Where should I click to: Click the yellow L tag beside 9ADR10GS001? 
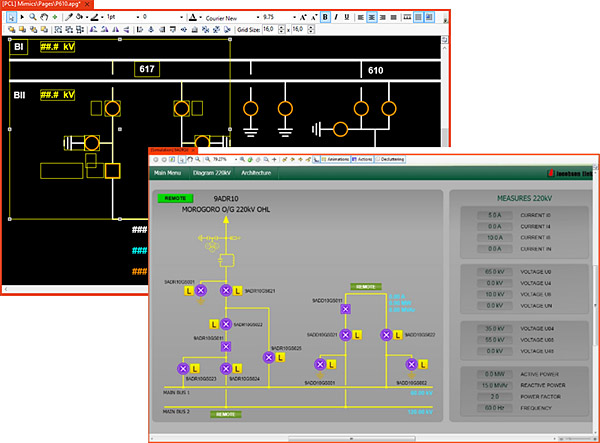(x=187, y=290)
